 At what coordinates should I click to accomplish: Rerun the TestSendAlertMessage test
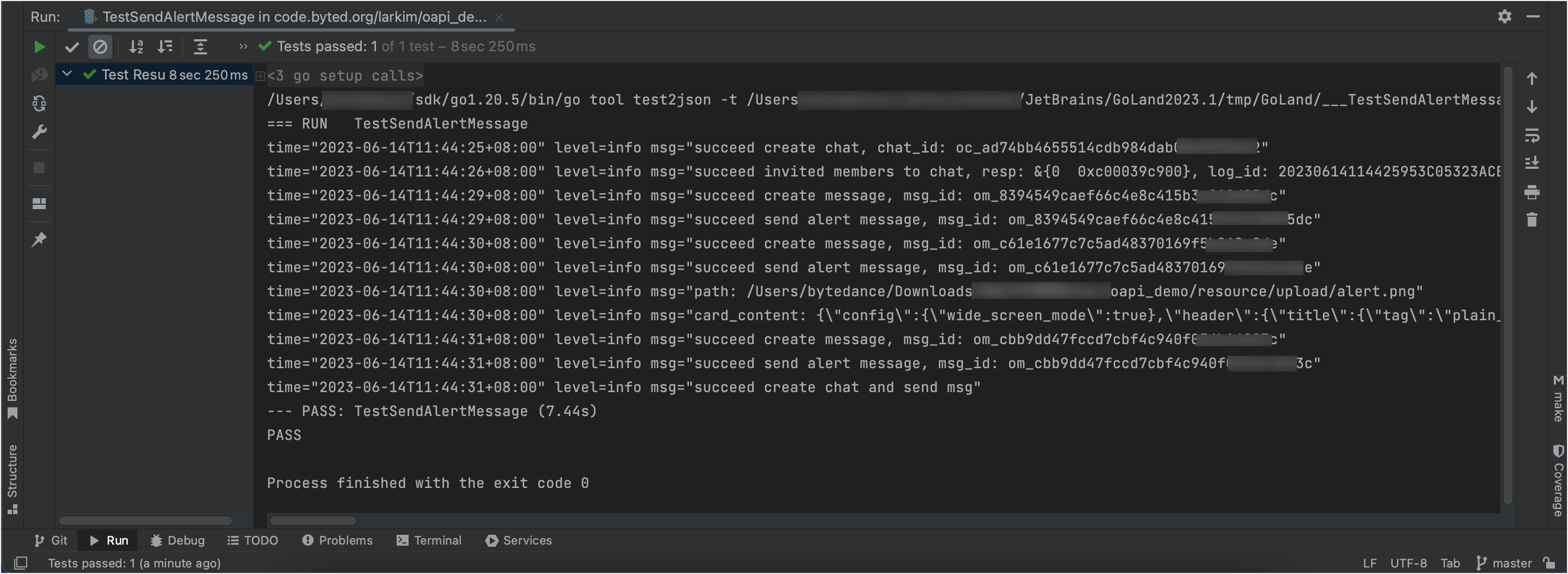(x=39, y=46)
